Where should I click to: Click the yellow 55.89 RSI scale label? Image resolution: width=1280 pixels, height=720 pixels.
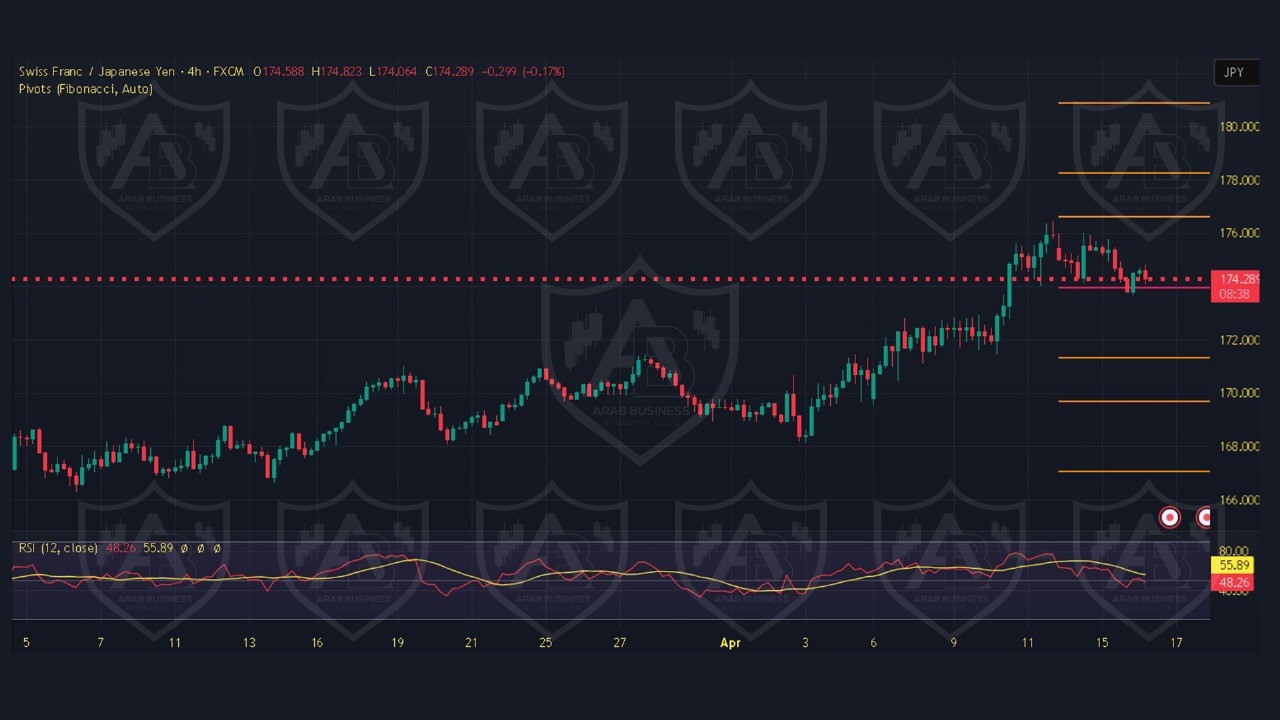(1234, 565)
